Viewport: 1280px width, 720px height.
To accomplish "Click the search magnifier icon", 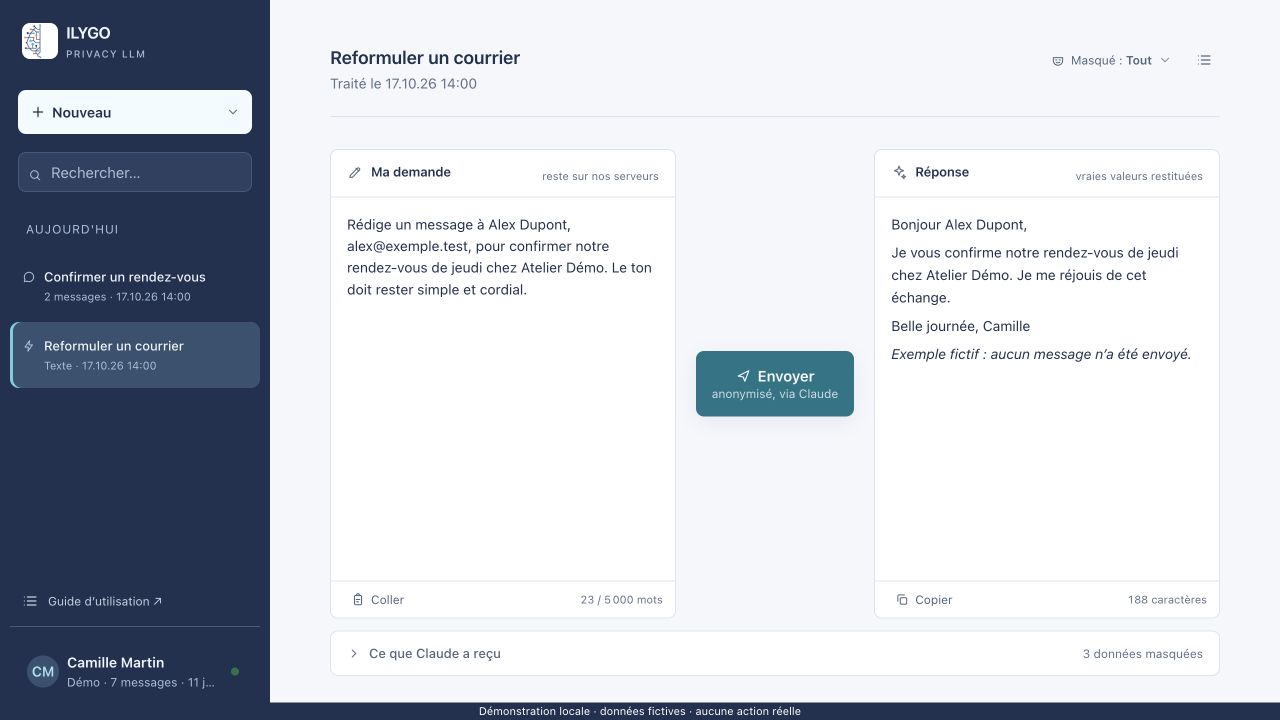I will [36, 174].
